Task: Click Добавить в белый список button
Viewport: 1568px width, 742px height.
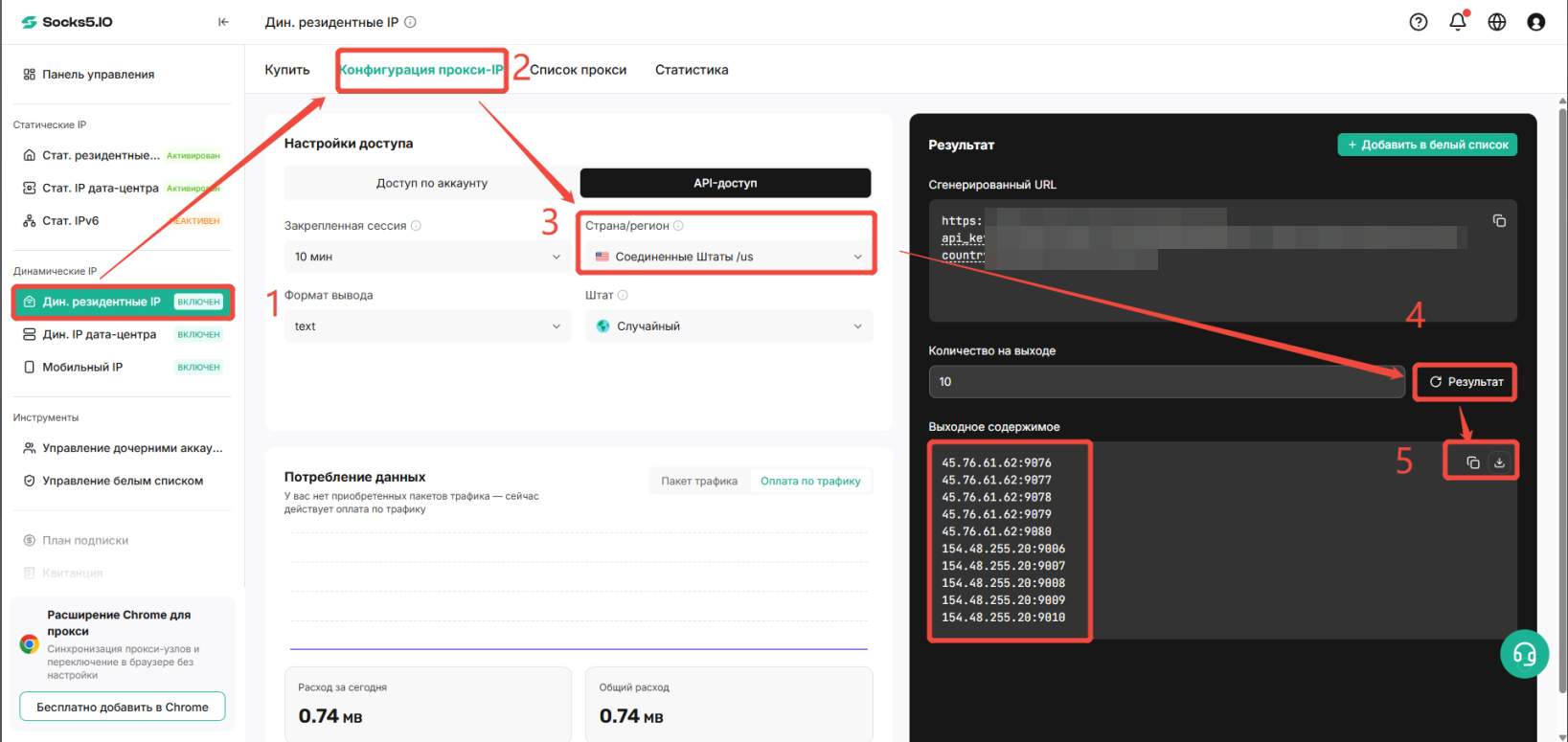Action: coord(1427,145)
